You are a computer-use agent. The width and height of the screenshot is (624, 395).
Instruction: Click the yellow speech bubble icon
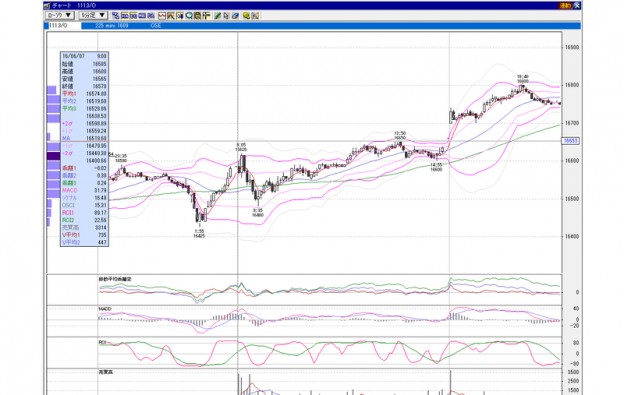click(x=246, y=16)
